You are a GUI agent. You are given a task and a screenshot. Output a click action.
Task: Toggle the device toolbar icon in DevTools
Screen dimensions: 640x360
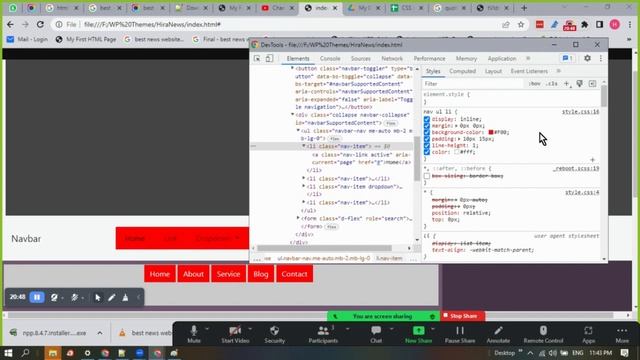(x=269, y=58)
